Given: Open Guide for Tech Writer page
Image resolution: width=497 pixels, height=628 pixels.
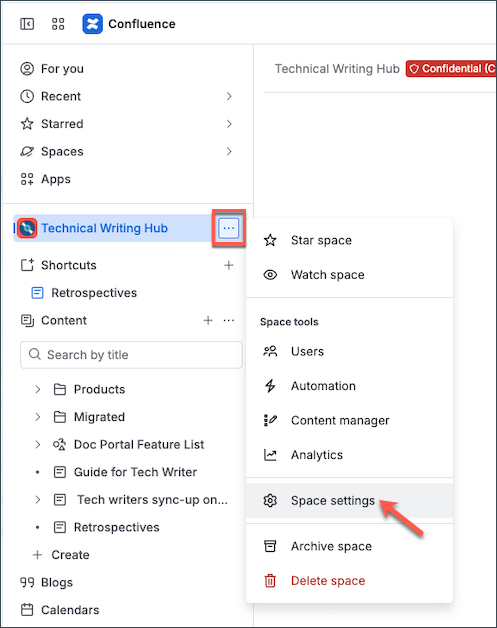Looking at the screenshot, I should point(135,472).
